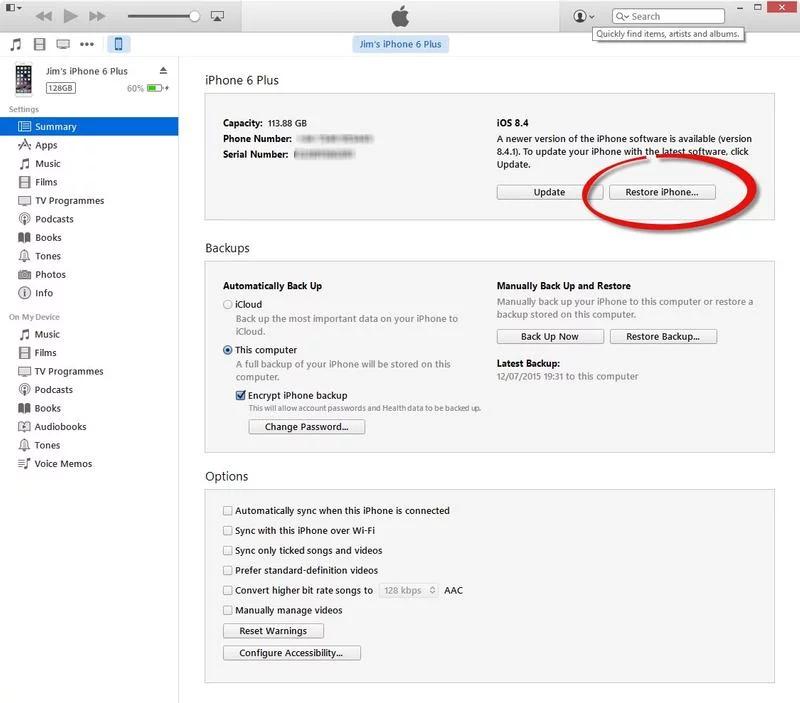Select the iCloud backup radio button

(228, 305)
